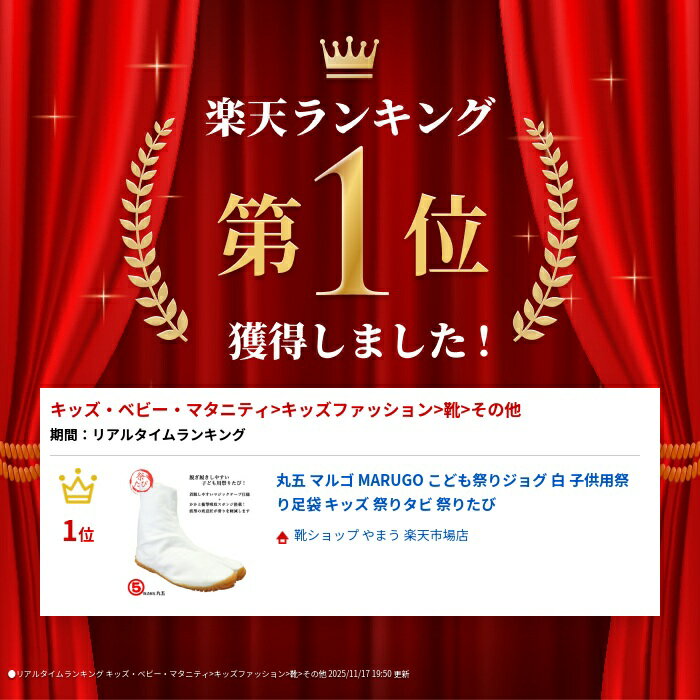Click the left curtain's golden rope tie

(x=20, y=462)
